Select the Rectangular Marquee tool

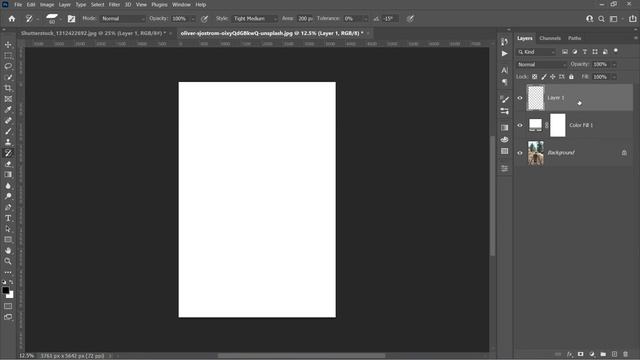(8, 56)
